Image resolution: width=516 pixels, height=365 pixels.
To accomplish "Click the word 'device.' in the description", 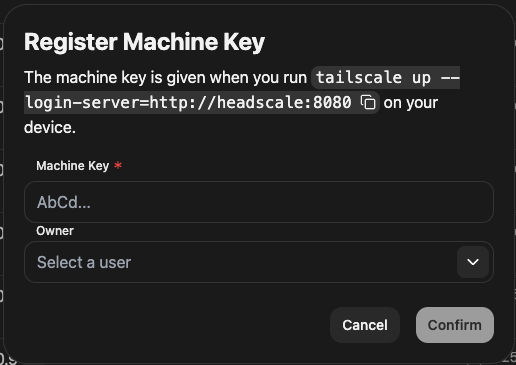I will (x=50, y=127).
